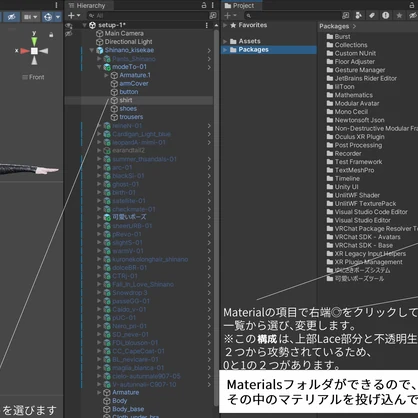This screenshot has width=418, height=418.
Task: Toggle hidden packages visibility in Project
Action: [413, 15]
